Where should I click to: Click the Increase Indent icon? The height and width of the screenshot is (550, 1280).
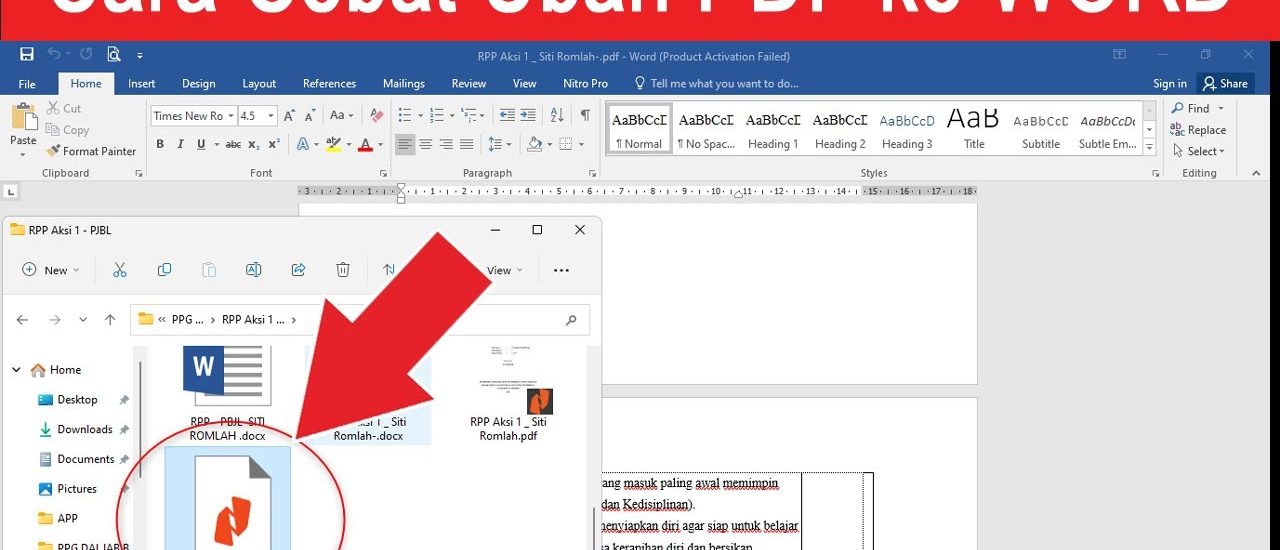tap(528, 116)
